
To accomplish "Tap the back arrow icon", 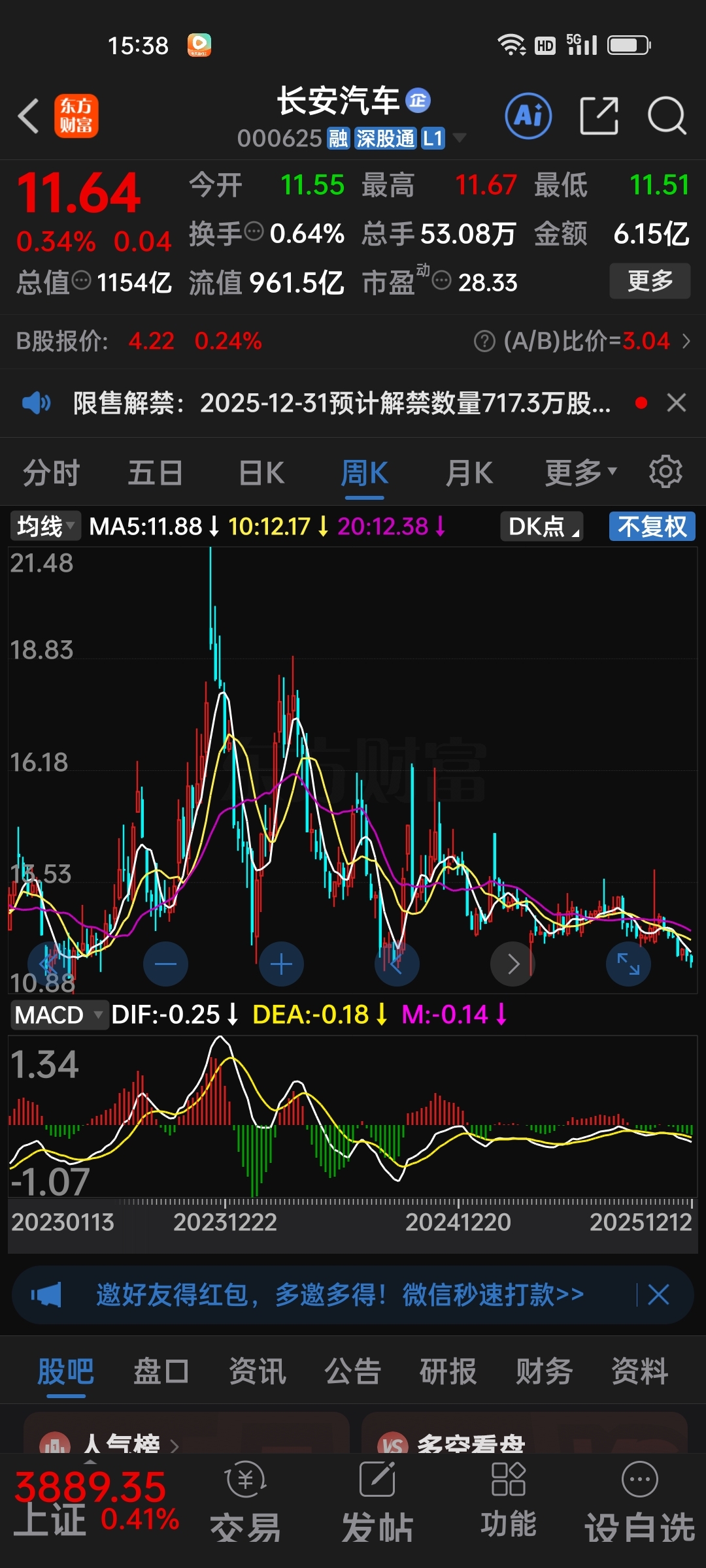I will [x=29, y=116].
